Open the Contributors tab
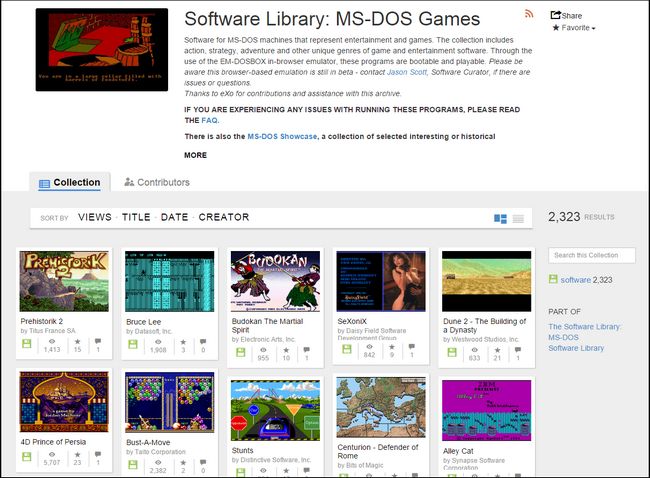The width and height of the screenshot is (650, 478). pos(157,182)
